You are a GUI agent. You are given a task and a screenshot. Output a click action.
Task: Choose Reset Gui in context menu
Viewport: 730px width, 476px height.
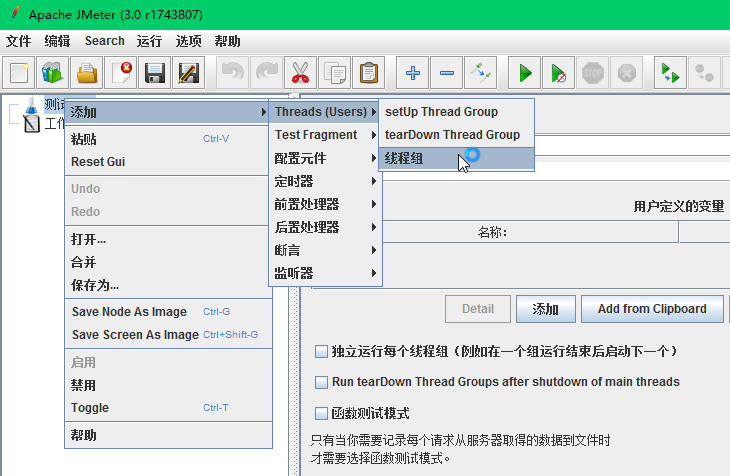pyautogui.click(x=168, y=162)
